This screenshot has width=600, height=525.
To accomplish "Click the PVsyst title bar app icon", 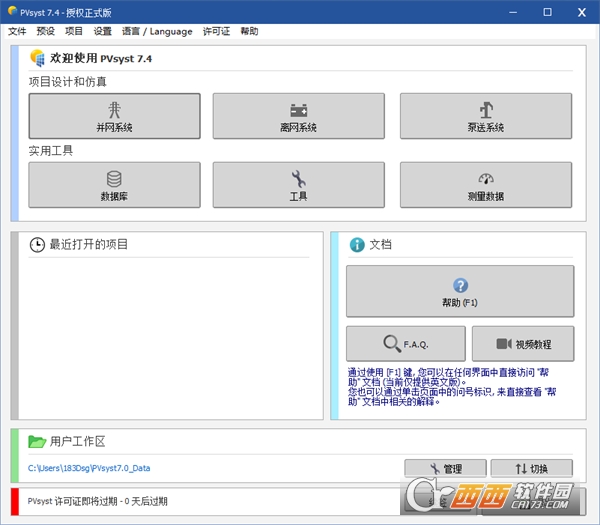I will point(12,11).
